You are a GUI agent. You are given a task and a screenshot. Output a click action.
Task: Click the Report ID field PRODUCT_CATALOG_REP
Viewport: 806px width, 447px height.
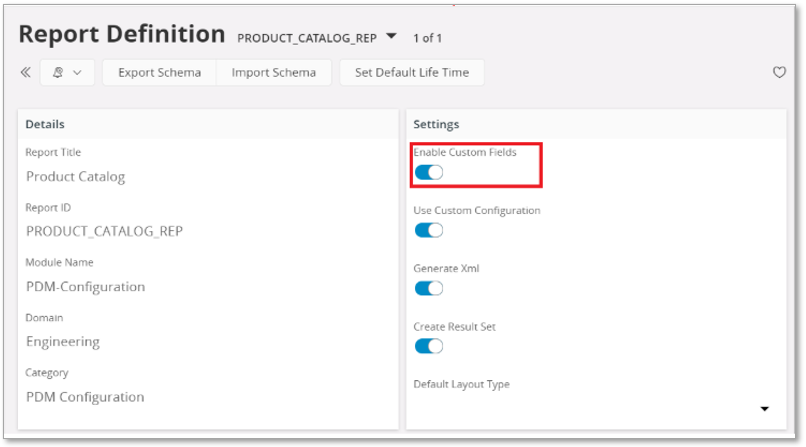(104, 232)
